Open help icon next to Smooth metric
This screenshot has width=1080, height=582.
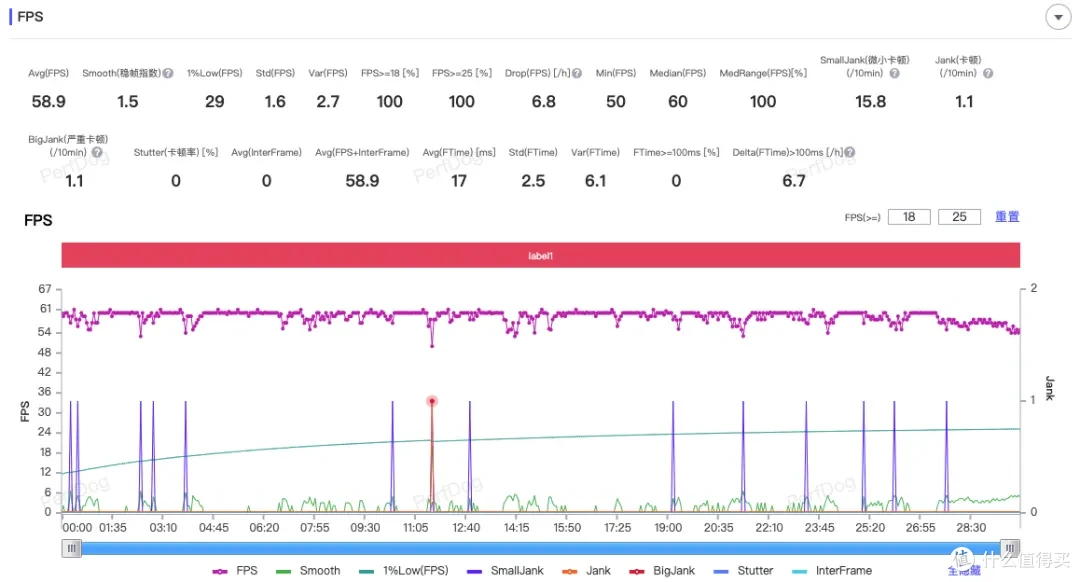(168, 73)
